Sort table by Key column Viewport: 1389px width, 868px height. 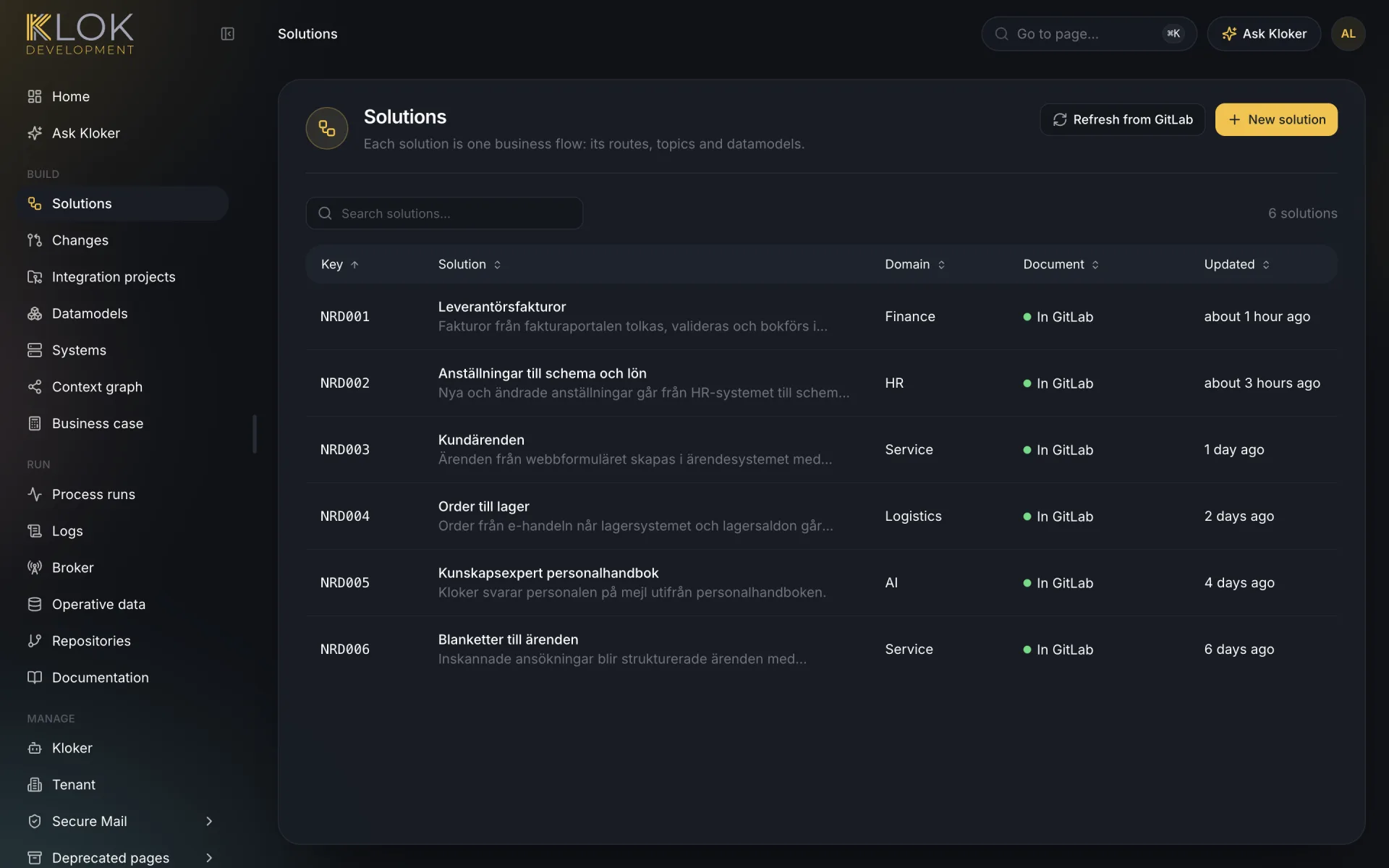[x=340, y=265]
